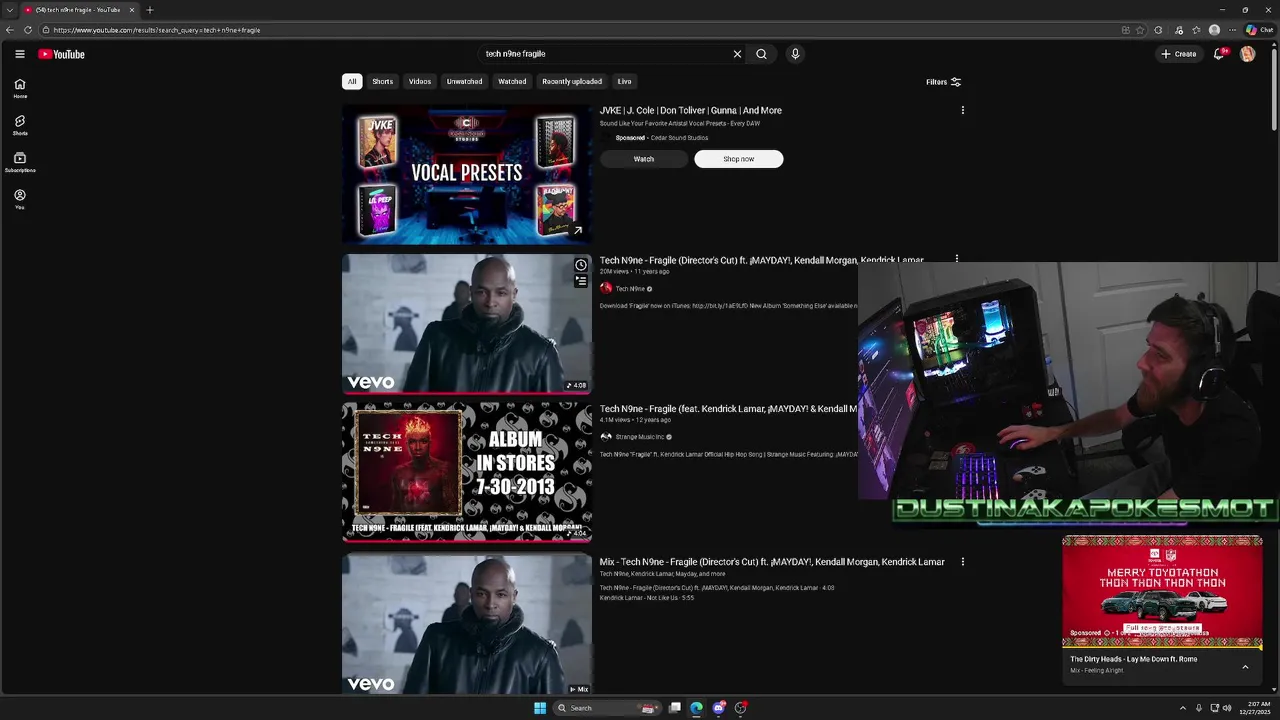Click the Merry Toyotathon miniplayer video
Screen dimensions: 1280x720
1162,592
